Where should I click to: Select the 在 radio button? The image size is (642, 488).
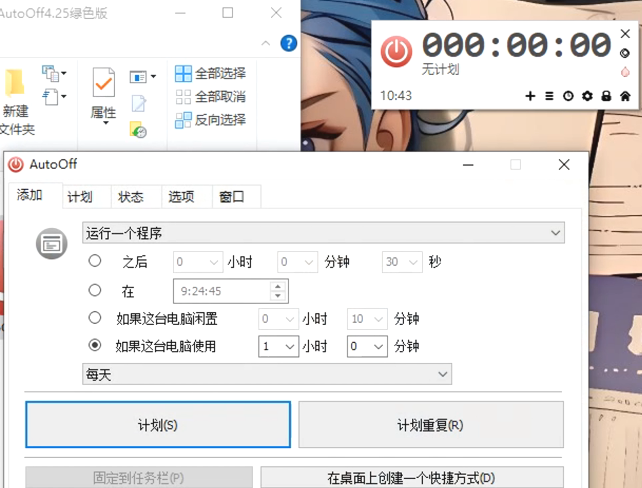95,290
